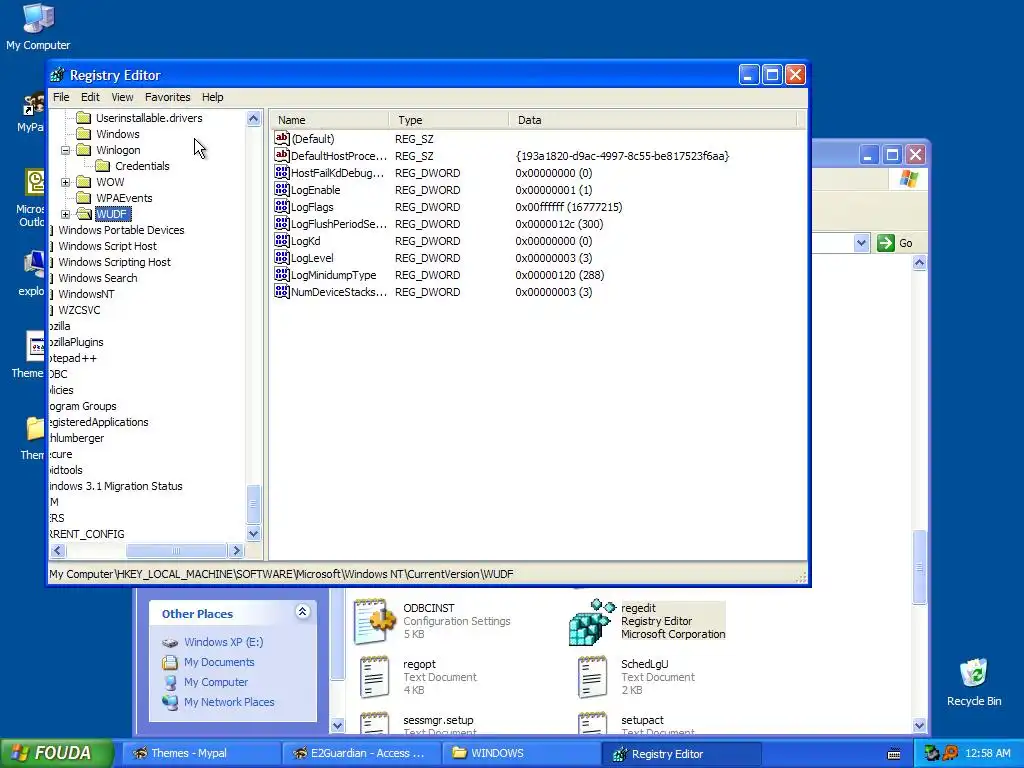Click the LogLevel DWORD value icon
The image size is (1024, 768).
coord(281,257)
